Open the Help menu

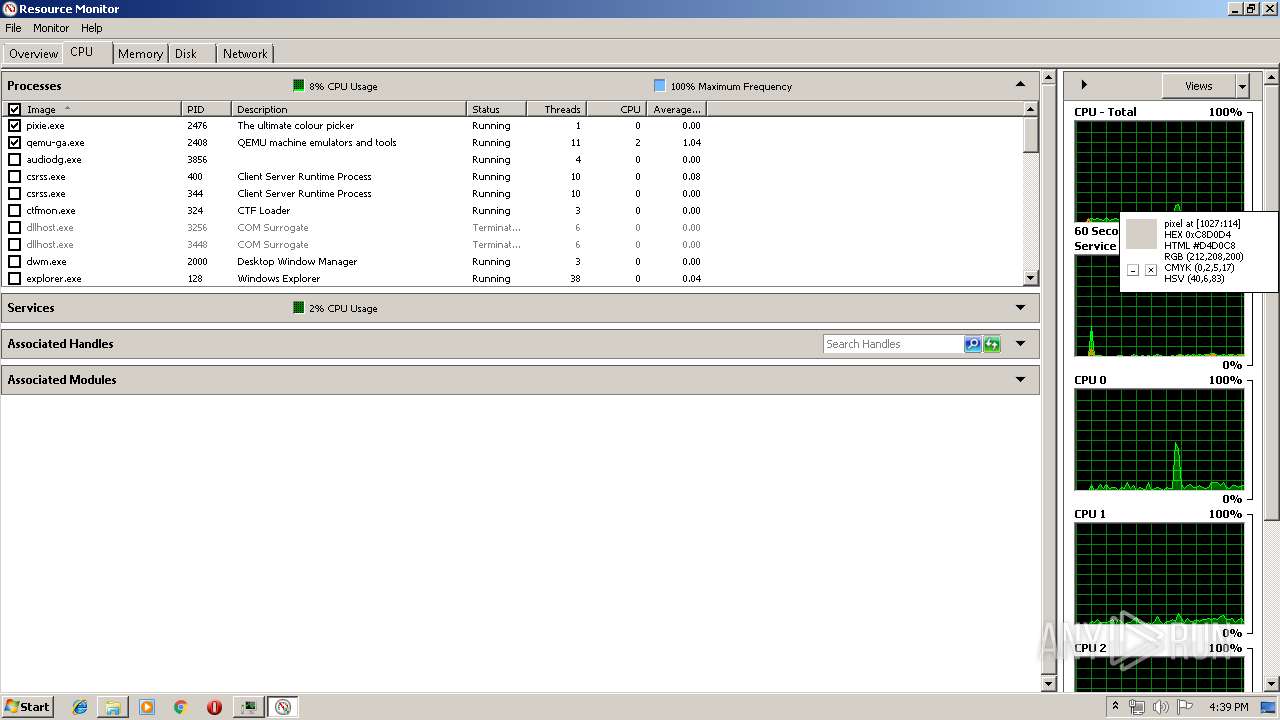[92, 28]
